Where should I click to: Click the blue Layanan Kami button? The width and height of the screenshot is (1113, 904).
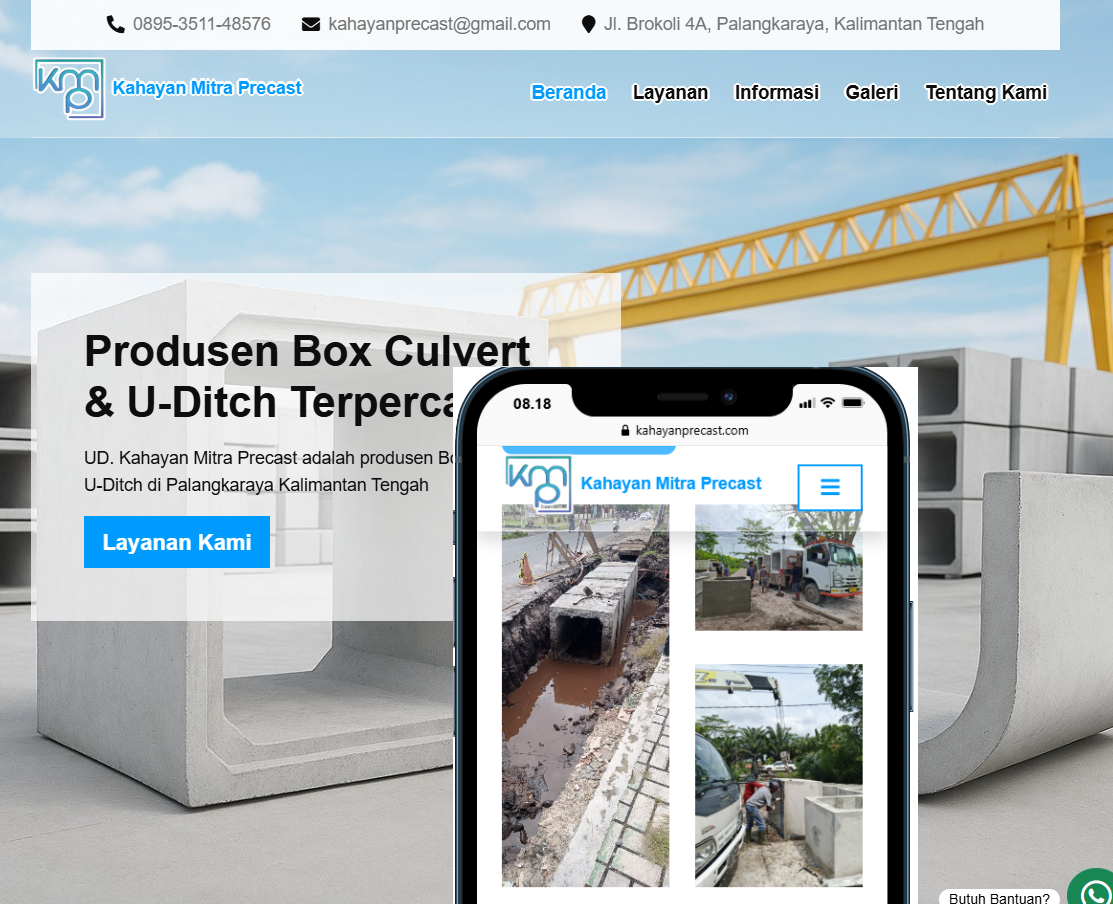[176, 541]
